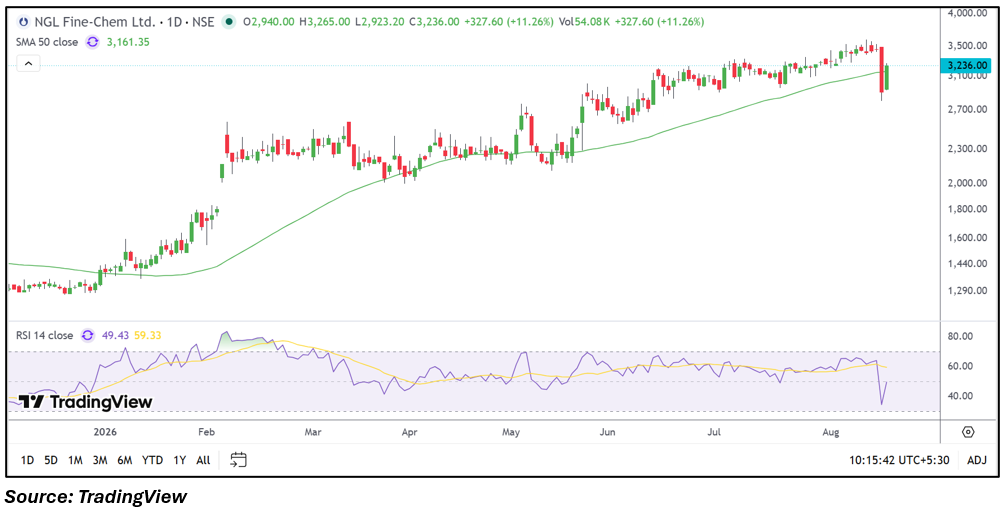Click the May date axis label

tap(511, 431)
